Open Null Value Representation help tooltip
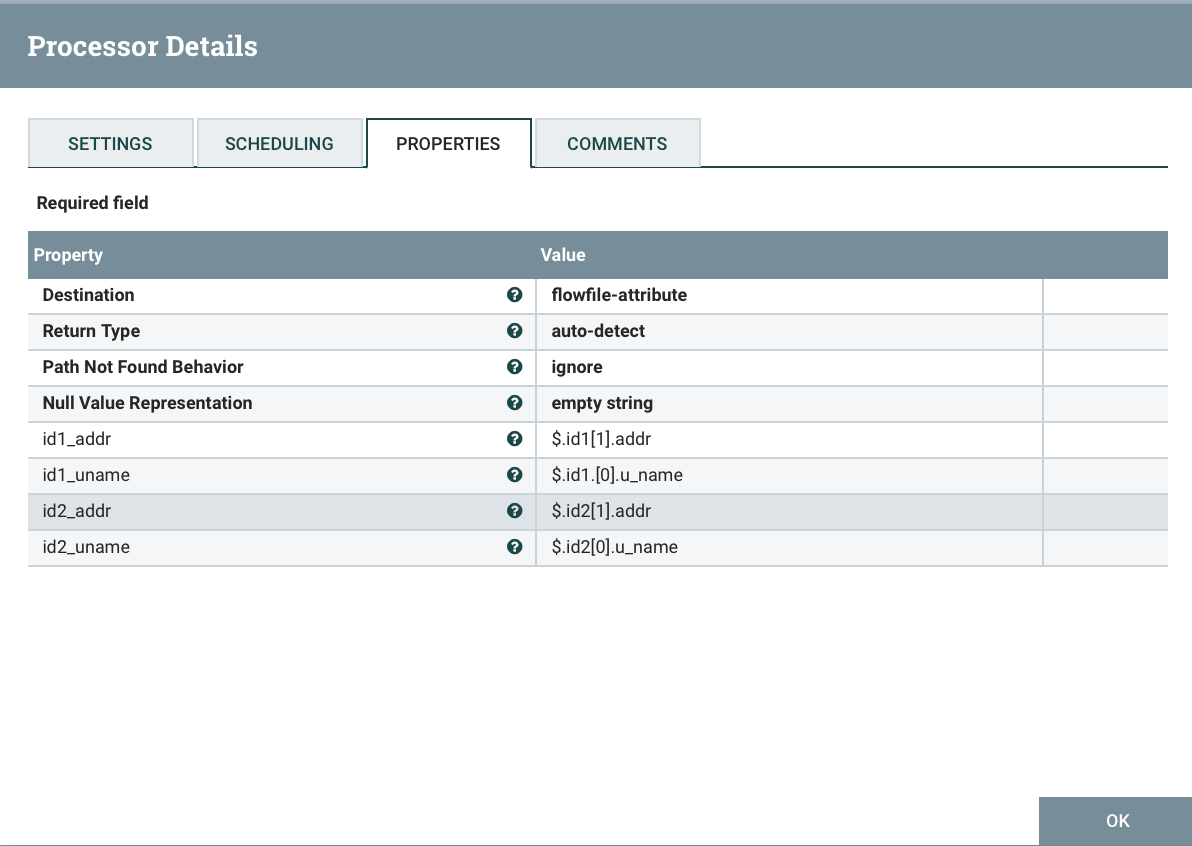Image resolution: width=1192 pixels, height=846 pixels. click(514, 403)
